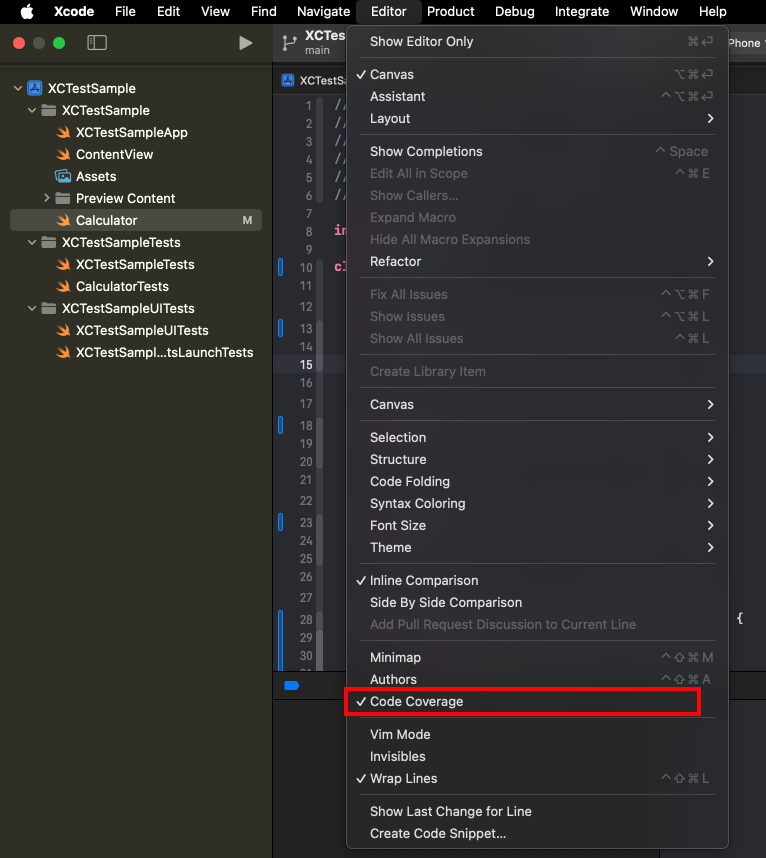The image size is (766, 858).
Task: Open the Navigate menu
Action: pyautogui.click(x=323, y=11)
